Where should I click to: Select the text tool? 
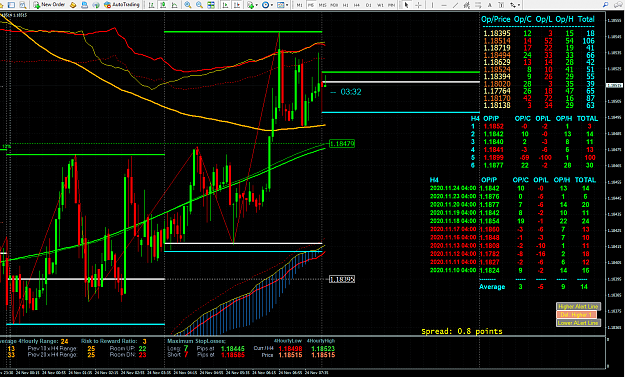pos(489,5)
